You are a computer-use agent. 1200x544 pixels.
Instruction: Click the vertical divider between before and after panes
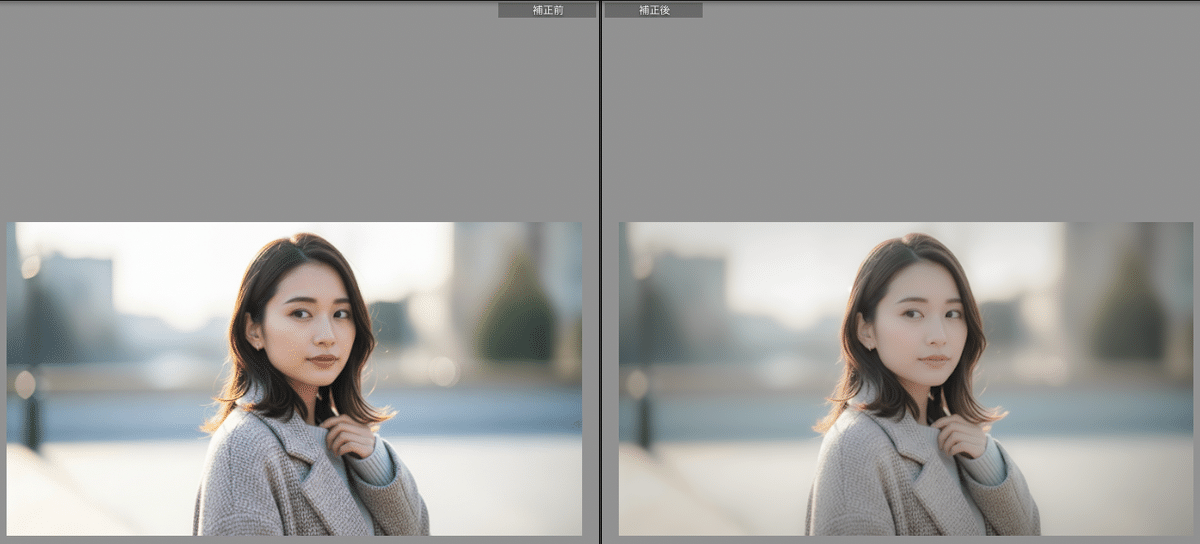tap(600, 272)
